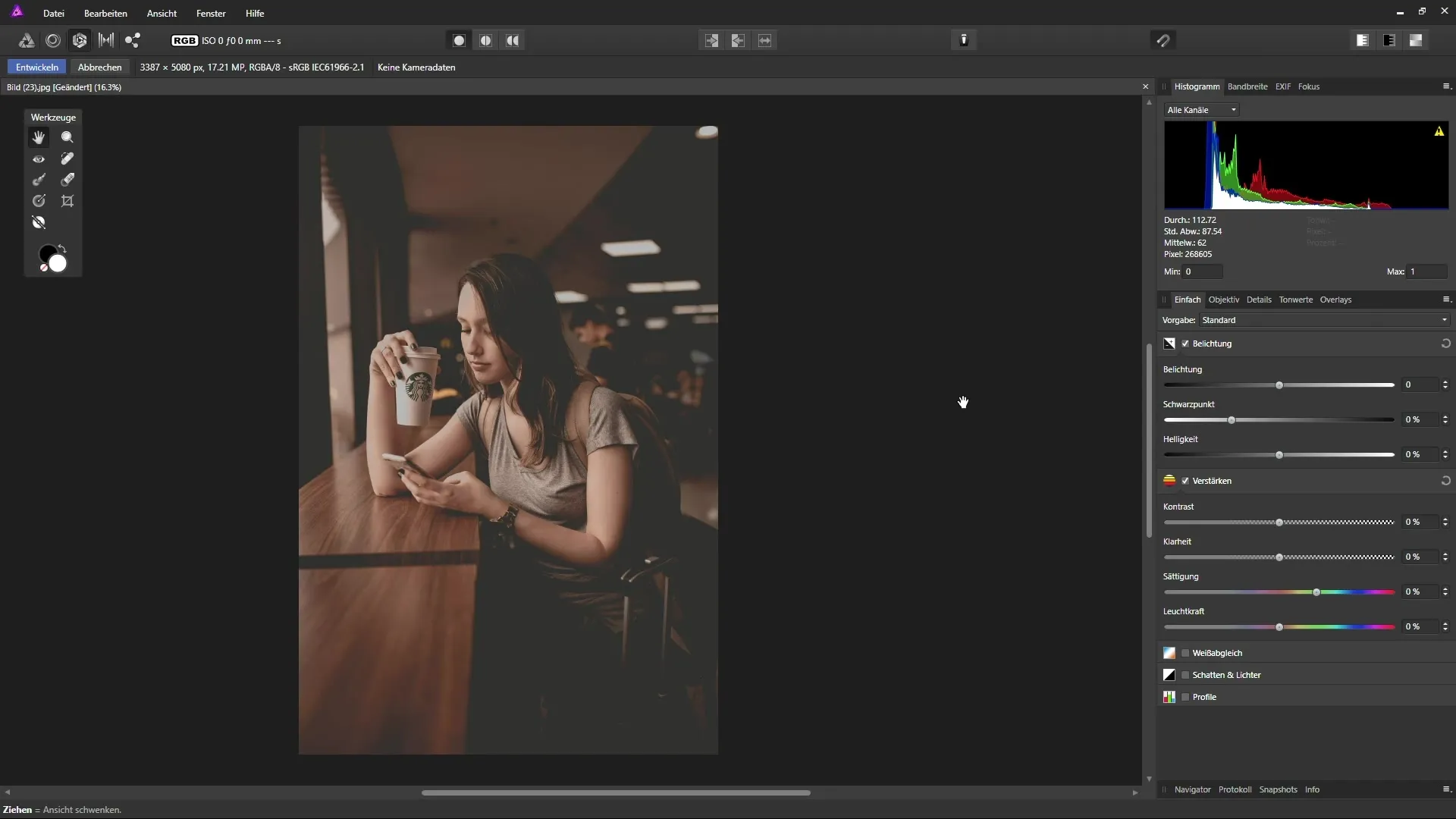Step the Belichtung value spinner

[x=1445, y=385]
